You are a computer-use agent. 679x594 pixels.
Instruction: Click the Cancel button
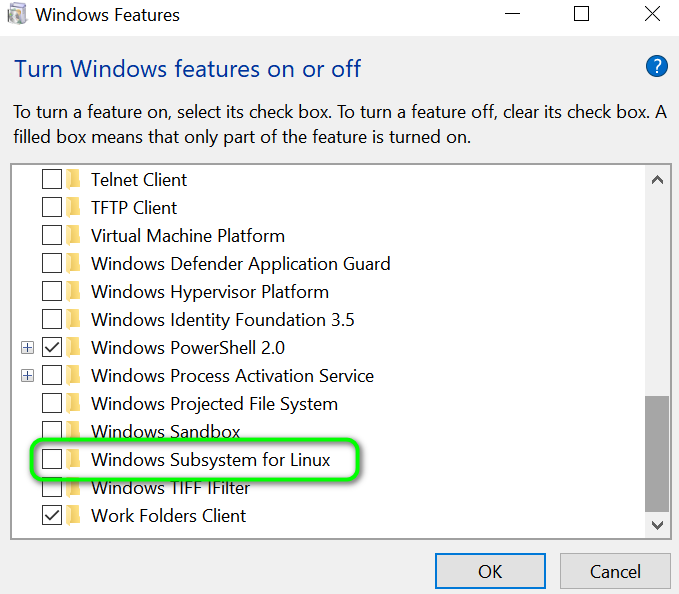[614, 572]
